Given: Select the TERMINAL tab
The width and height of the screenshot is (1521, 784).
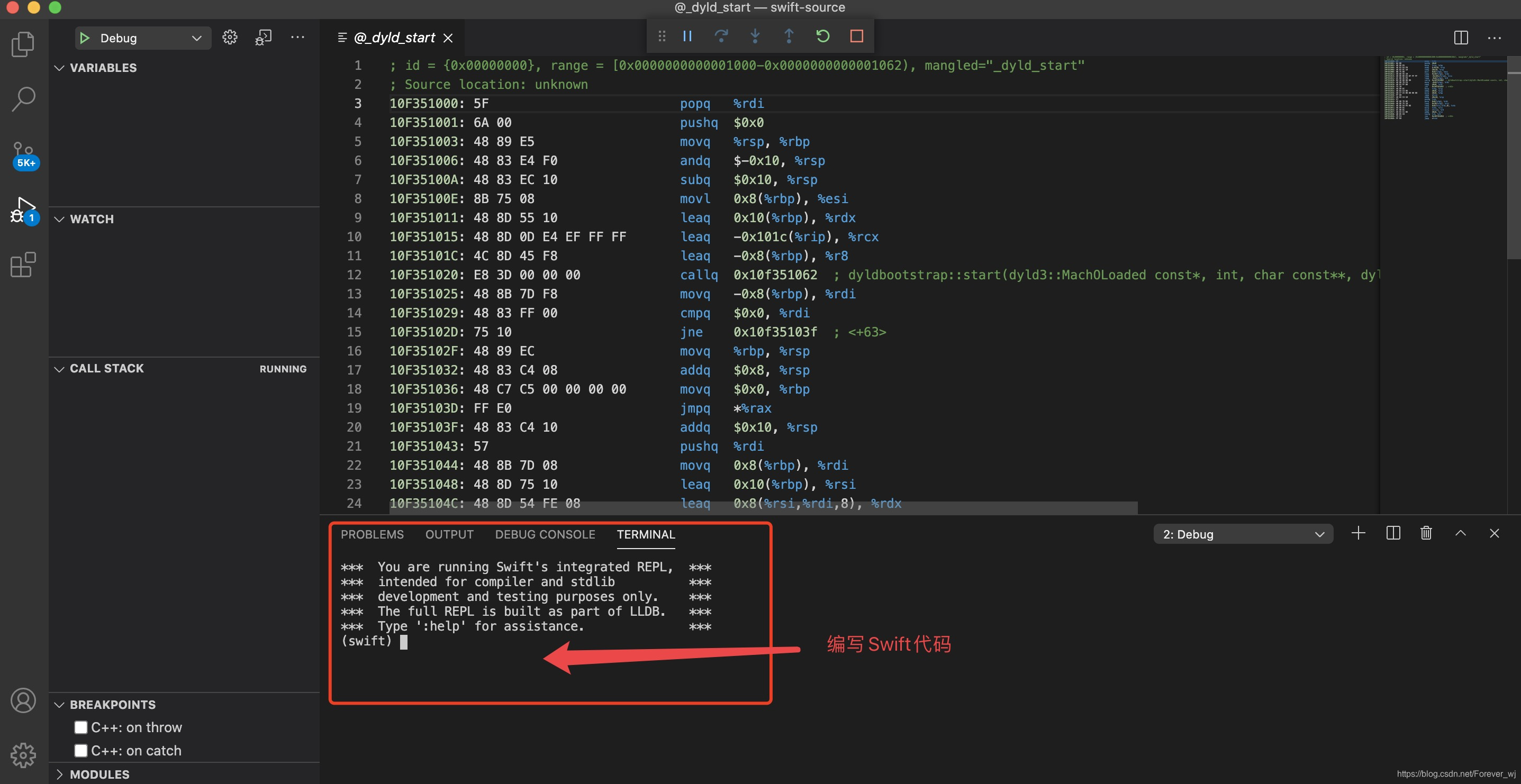Looking at the screenshot, I should 645,534.
